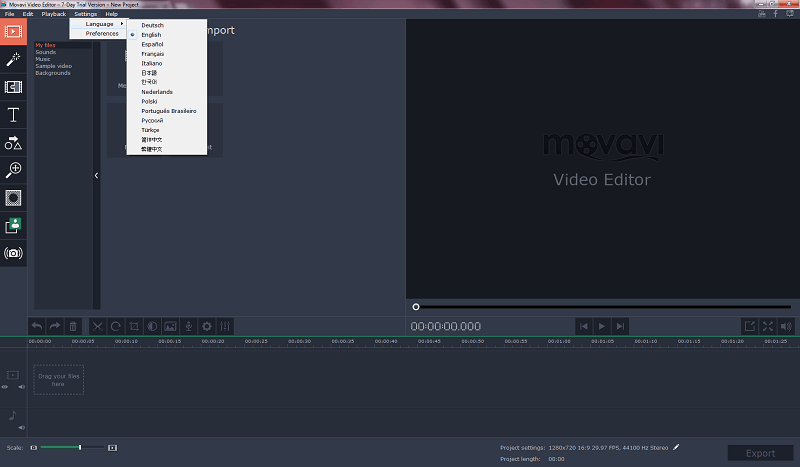Click the timeline Scale slider handle

click(x=80, y=448)
